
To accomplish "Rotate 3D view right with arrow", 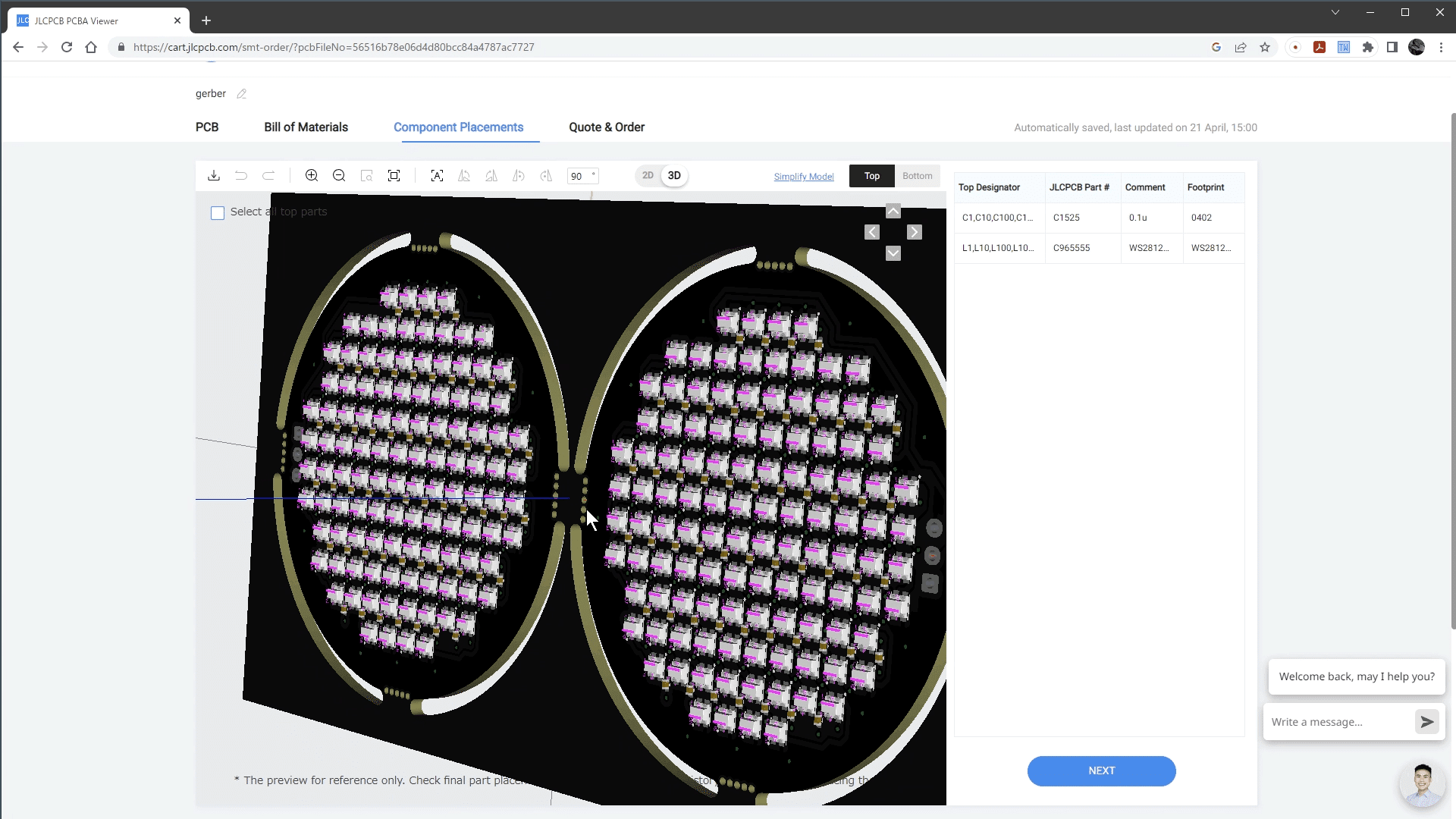I will tap(915, 233).
